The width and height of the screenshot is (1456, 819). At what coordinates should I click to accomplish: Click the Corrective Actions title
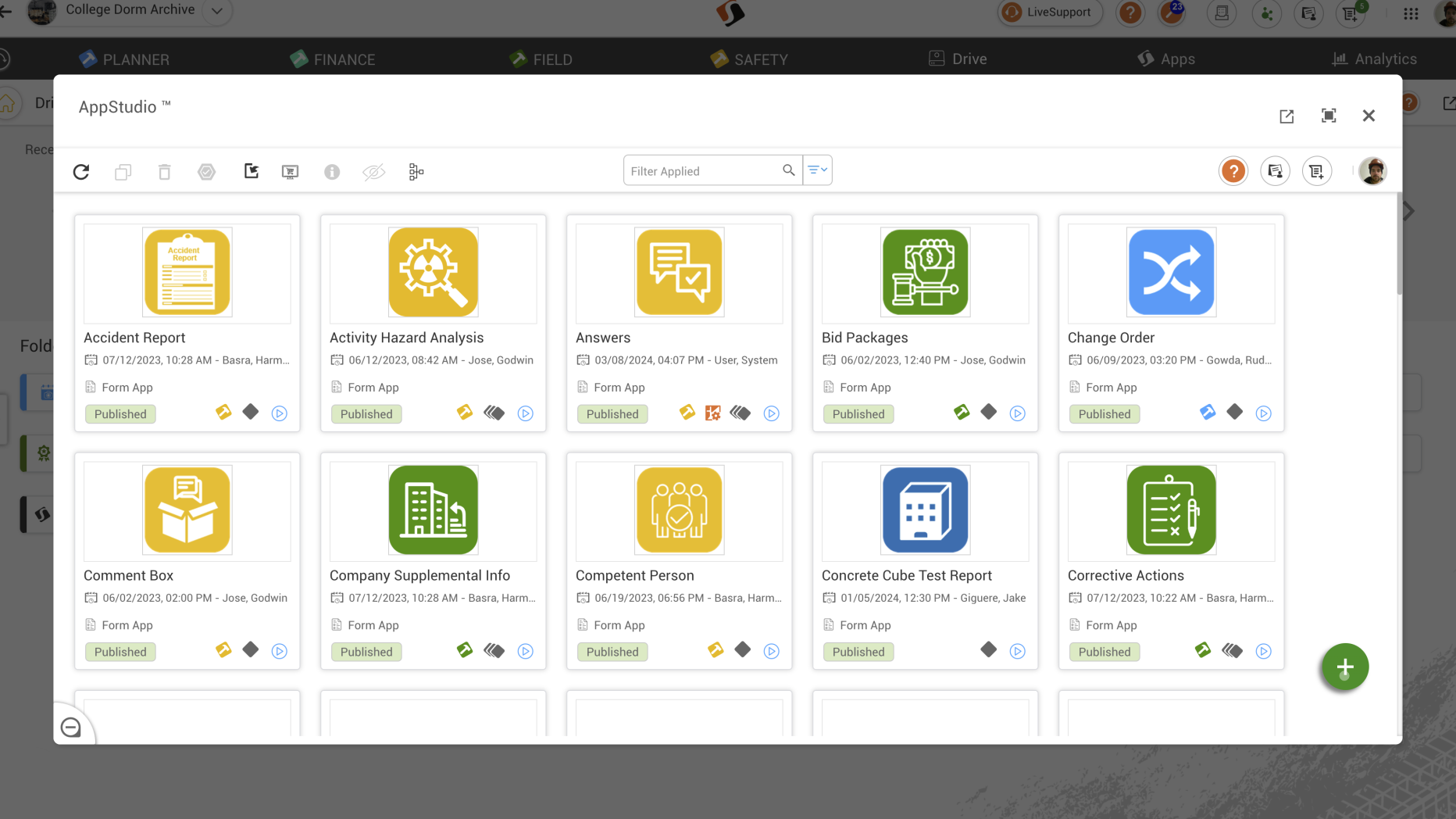pos(1126,575)
